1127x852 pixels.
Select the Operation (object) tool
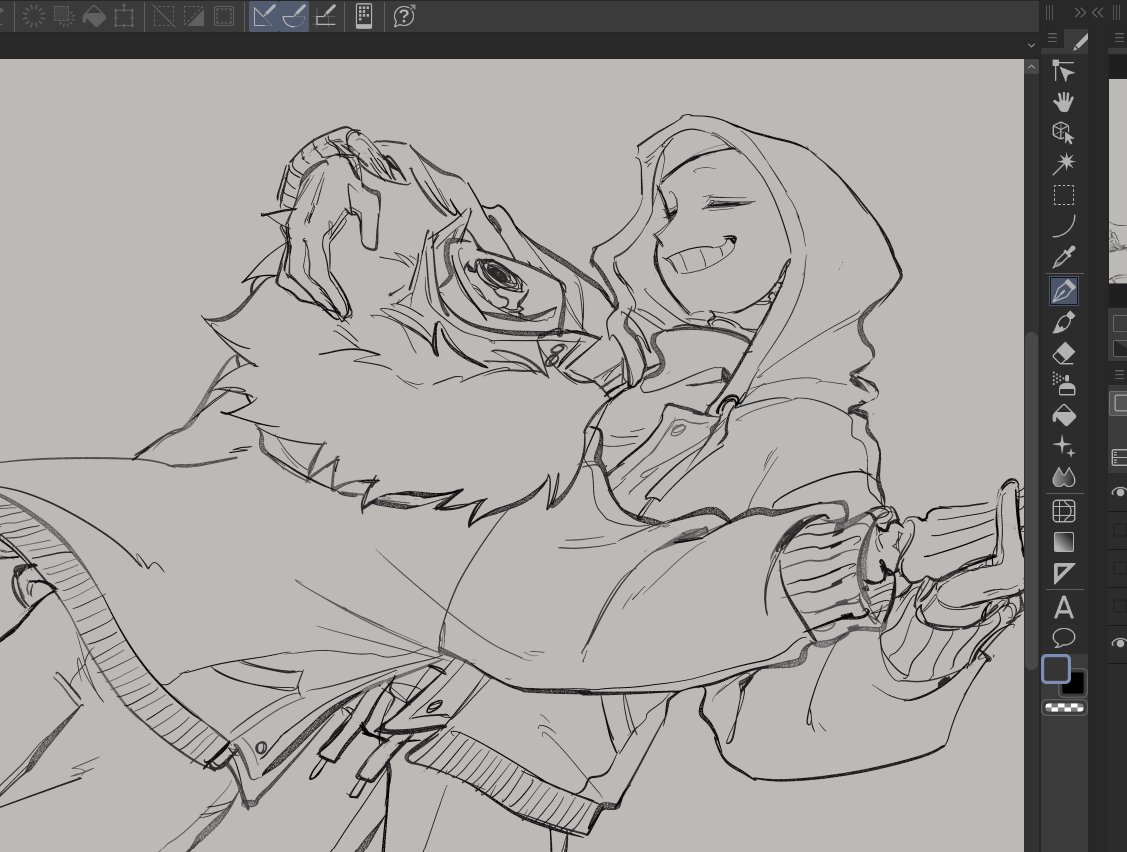1063,71
